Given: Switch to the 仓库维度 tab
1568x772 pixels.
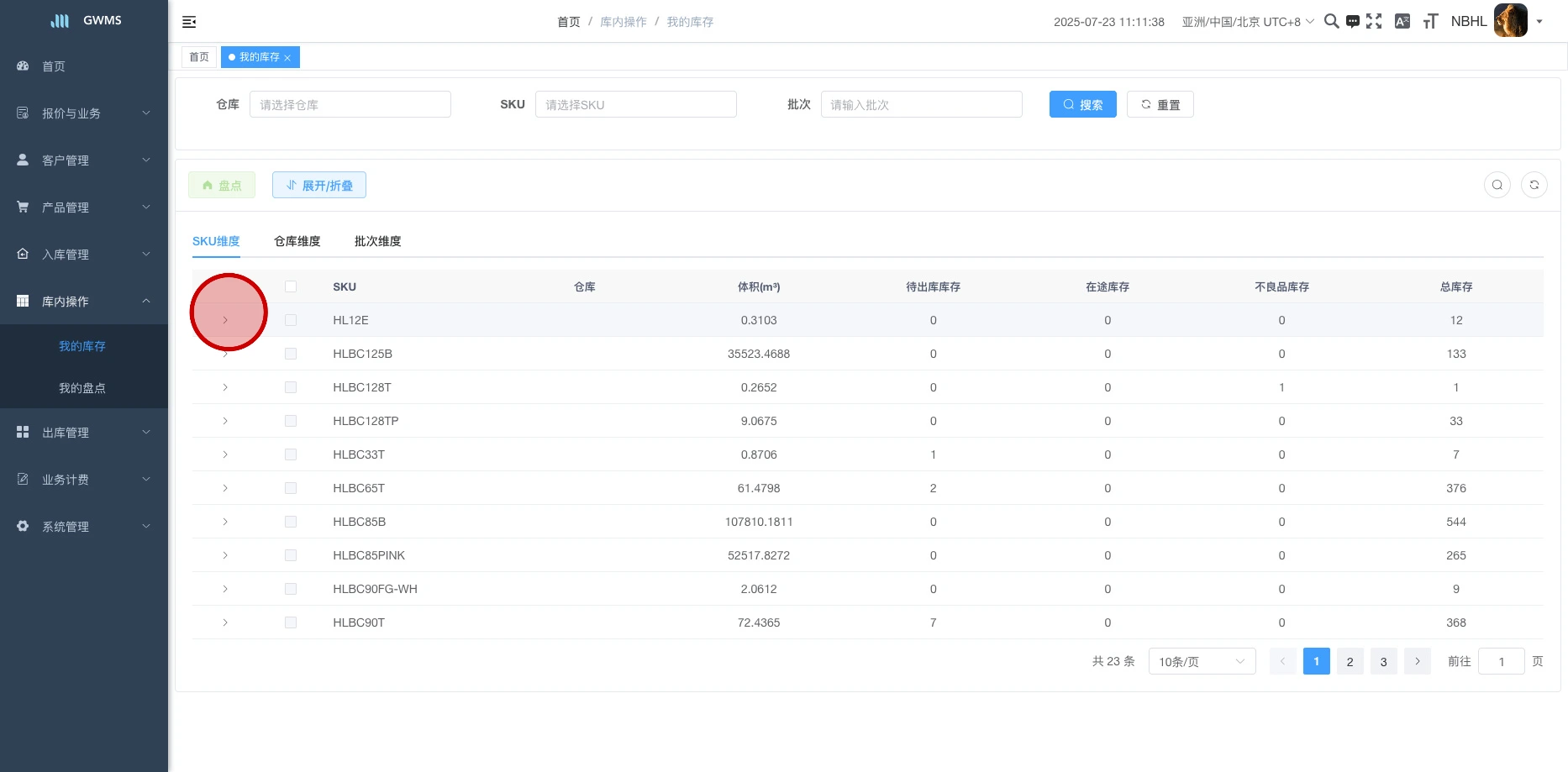Looking at the screenshot, I should click(297, 241).
